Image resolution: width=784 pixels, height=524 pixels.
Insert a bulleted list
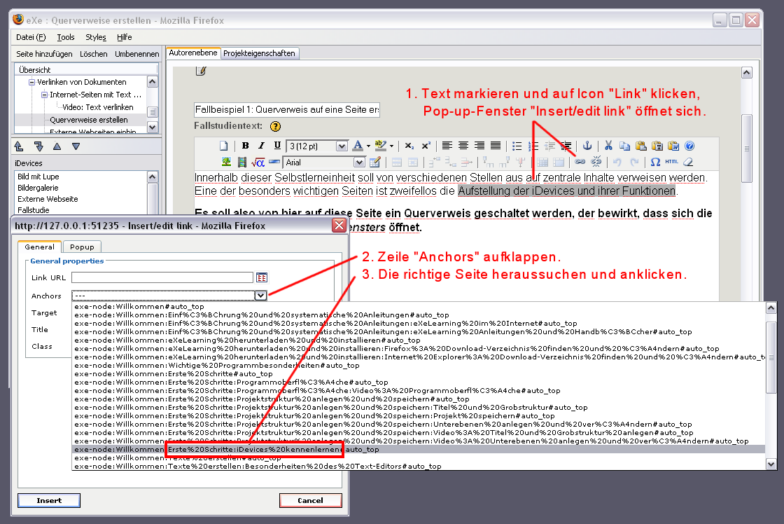coord(517,146)
